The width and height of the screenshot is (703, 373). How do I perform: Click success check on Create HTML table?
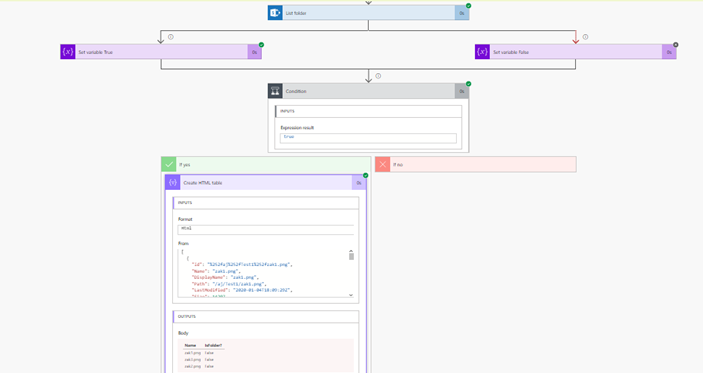pyautogui.click(x=365, y=175)
